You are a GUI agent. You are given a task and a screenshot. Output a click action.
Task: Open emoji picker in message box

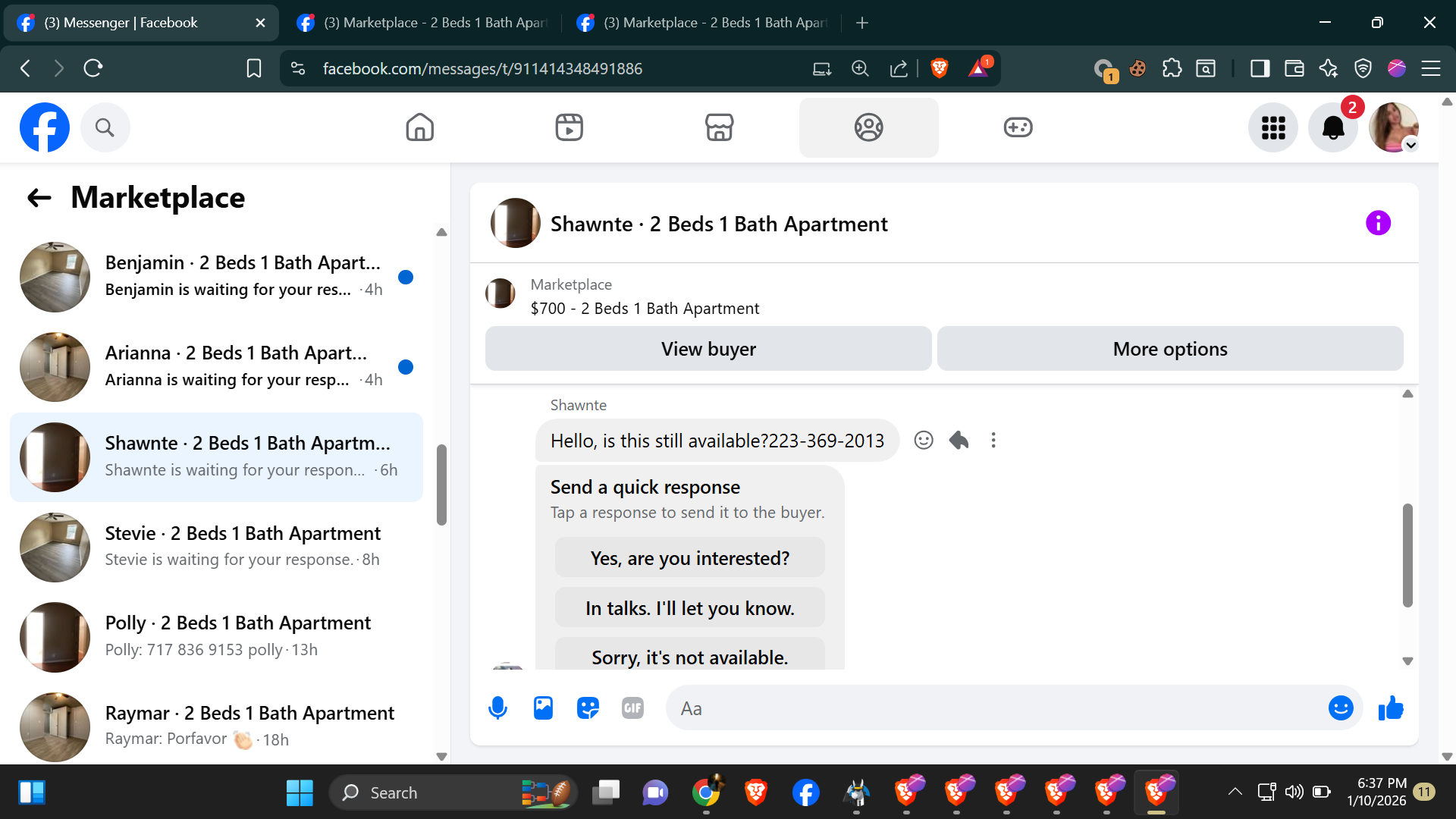(1340, 708)
